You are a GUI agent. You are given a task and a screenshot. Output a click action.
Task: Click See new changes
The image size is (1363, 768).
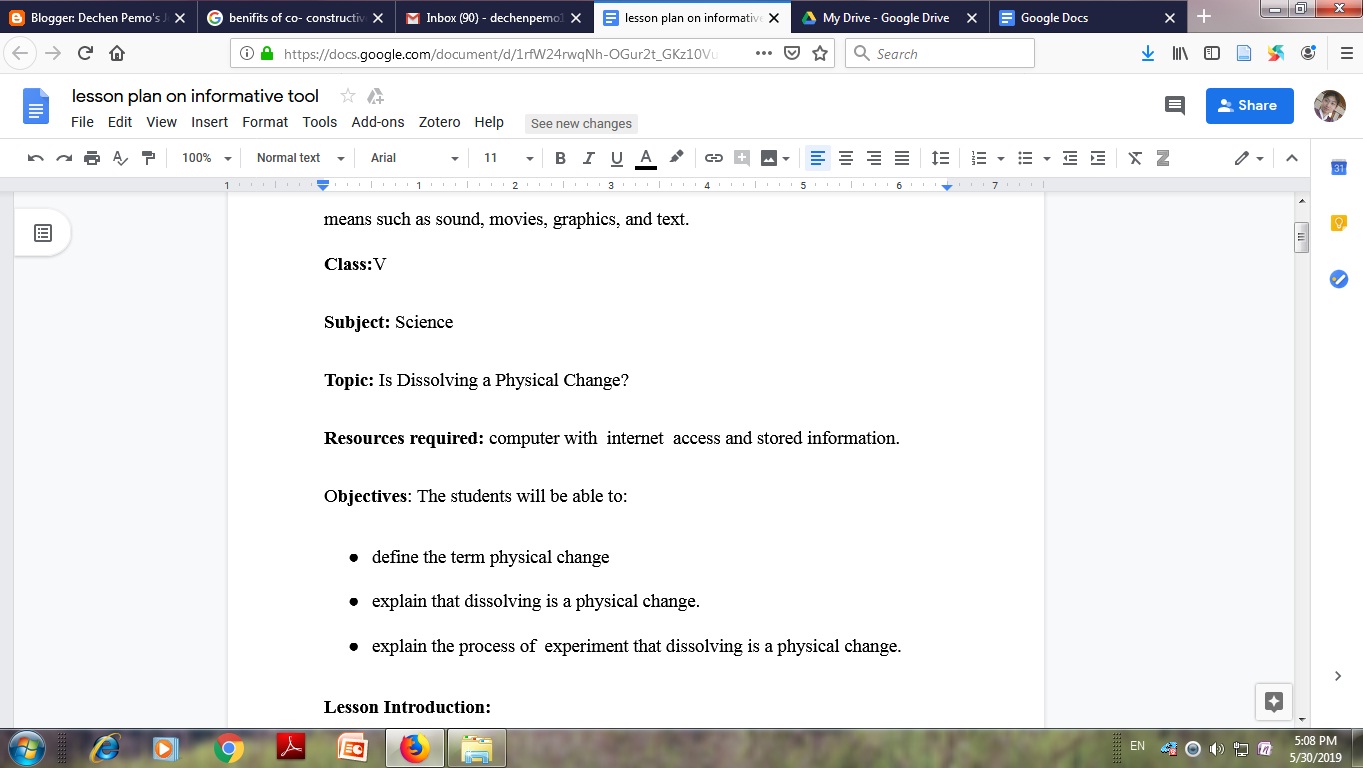581,123
